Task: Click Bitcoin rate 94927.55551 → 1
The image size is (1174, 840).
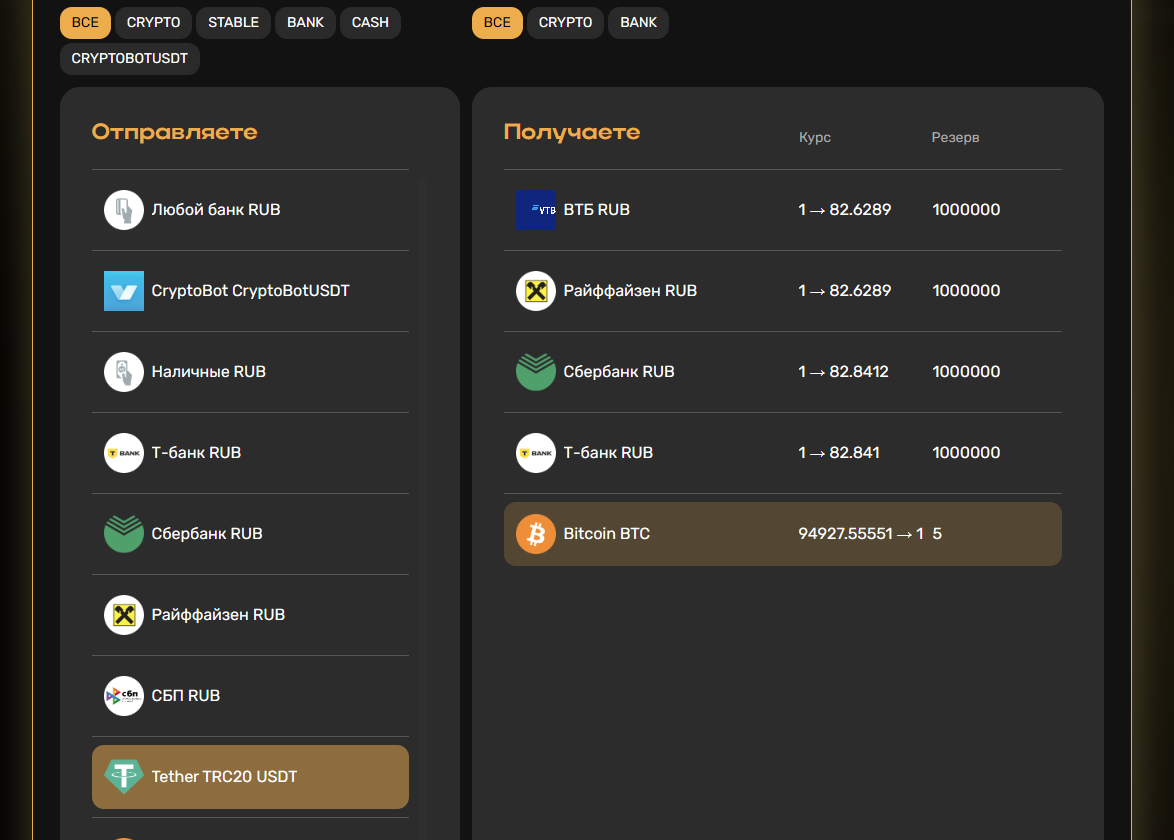Action: (861, 534)
